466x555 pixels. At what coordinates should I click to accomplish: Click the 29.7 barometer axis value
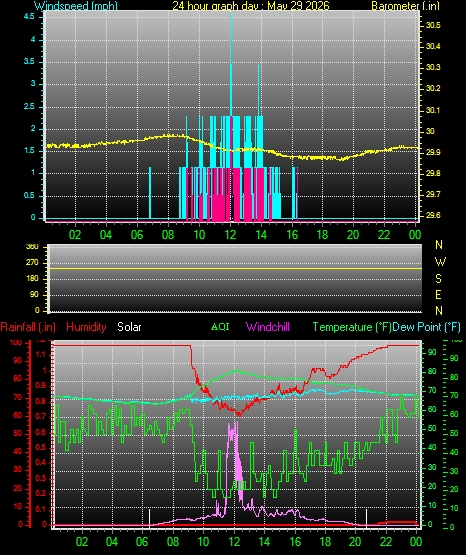[433, 194]
